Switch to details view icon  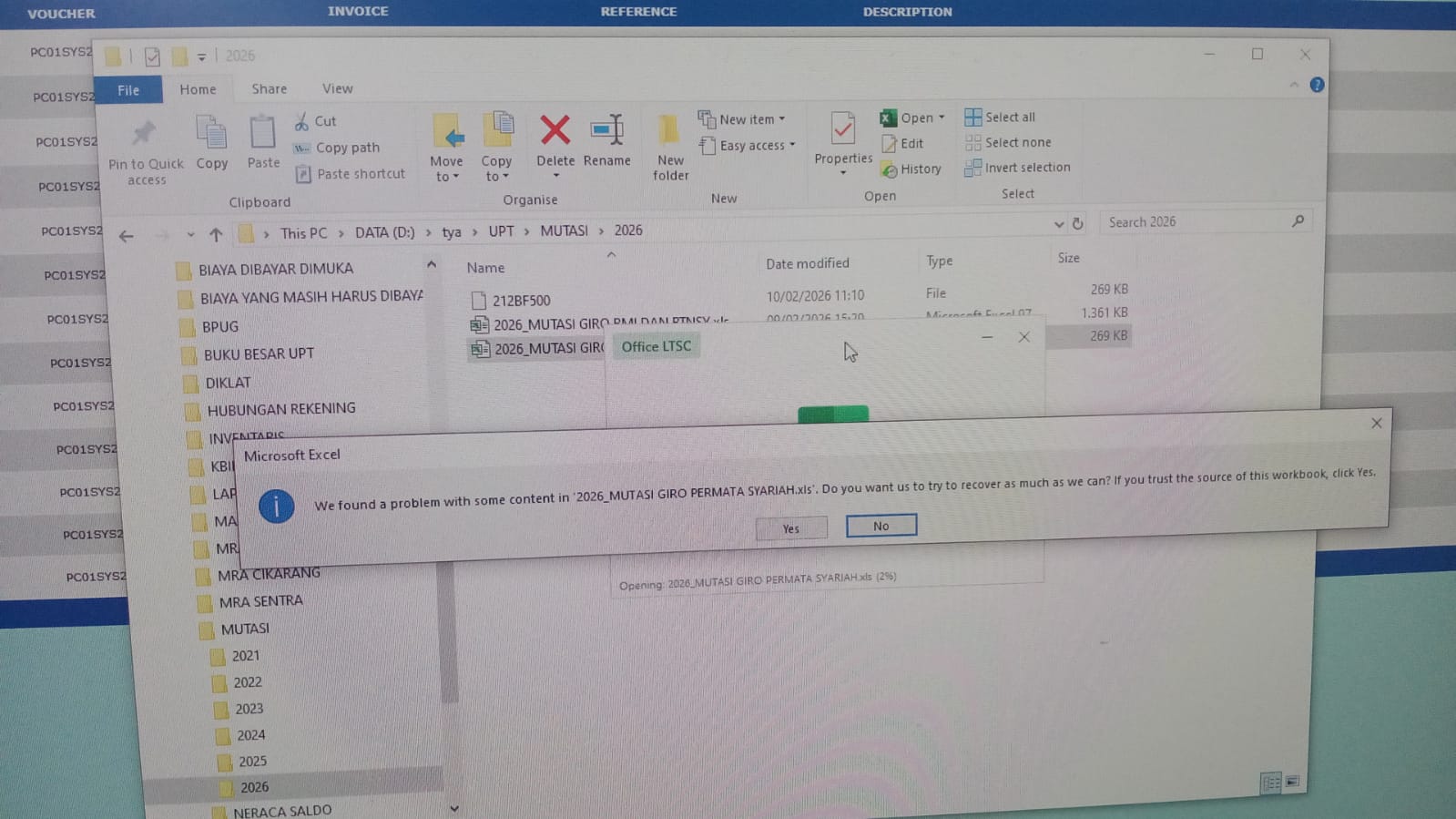click(x=1270, y=783)
